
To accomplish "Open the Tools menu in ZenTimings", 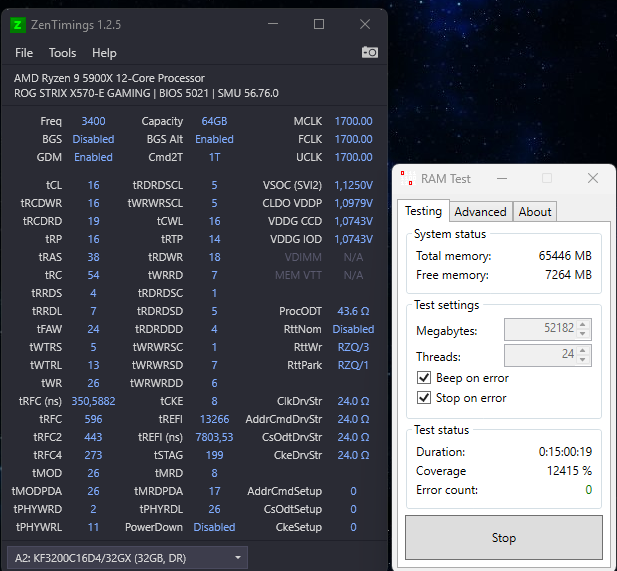I will click(62, 53).
